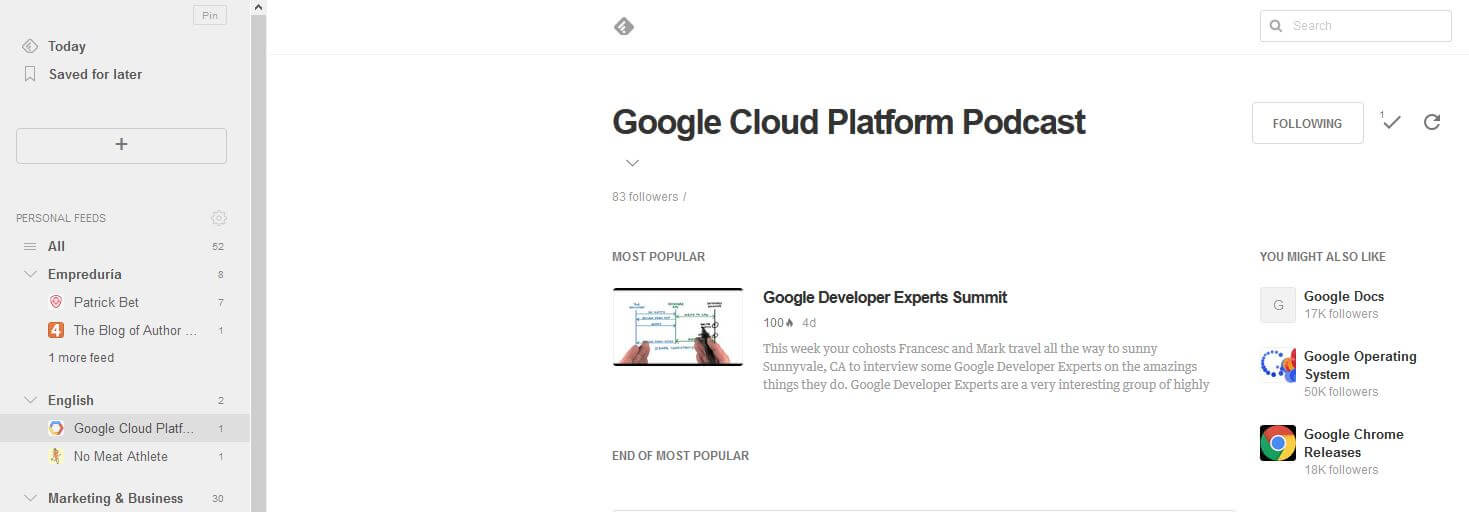Click the 100 popularity score
Viewport: 1469px width, 512px height.
point(774,323)
